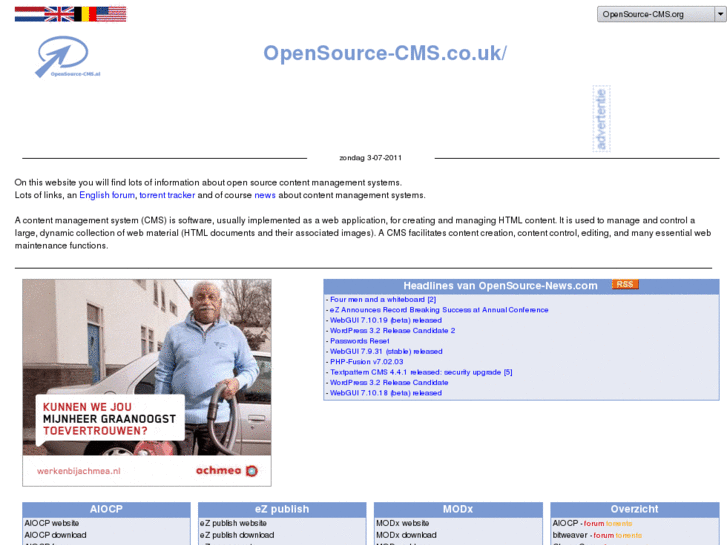This screenshot has width=727, height=545.
Task: Click the vertical 'advertentie' label
Action: pos(601,119)
